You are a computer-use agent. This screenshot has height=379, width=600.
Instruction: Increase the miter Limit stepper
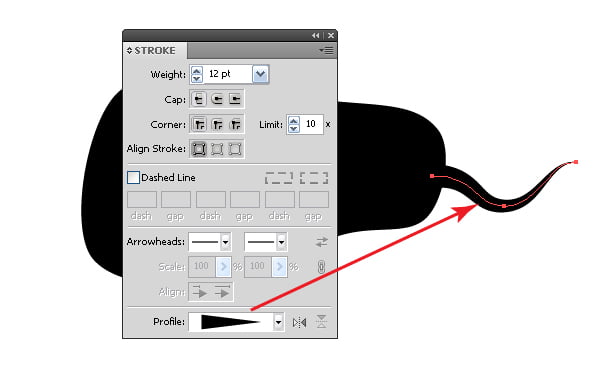pos(293,121)
